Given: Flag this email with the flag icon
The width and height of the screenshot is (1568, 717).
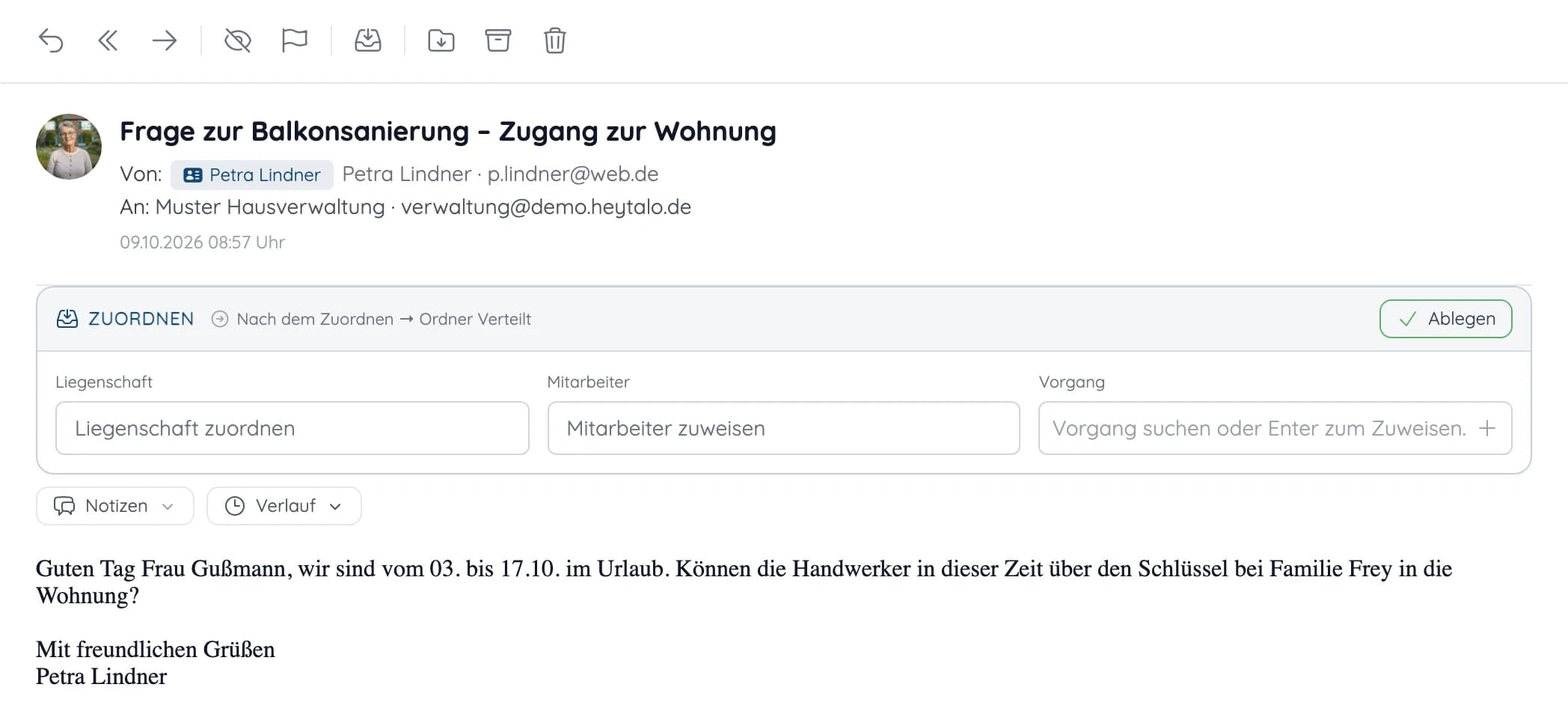Looking at the screenshot, I should [x=295, y=40].
